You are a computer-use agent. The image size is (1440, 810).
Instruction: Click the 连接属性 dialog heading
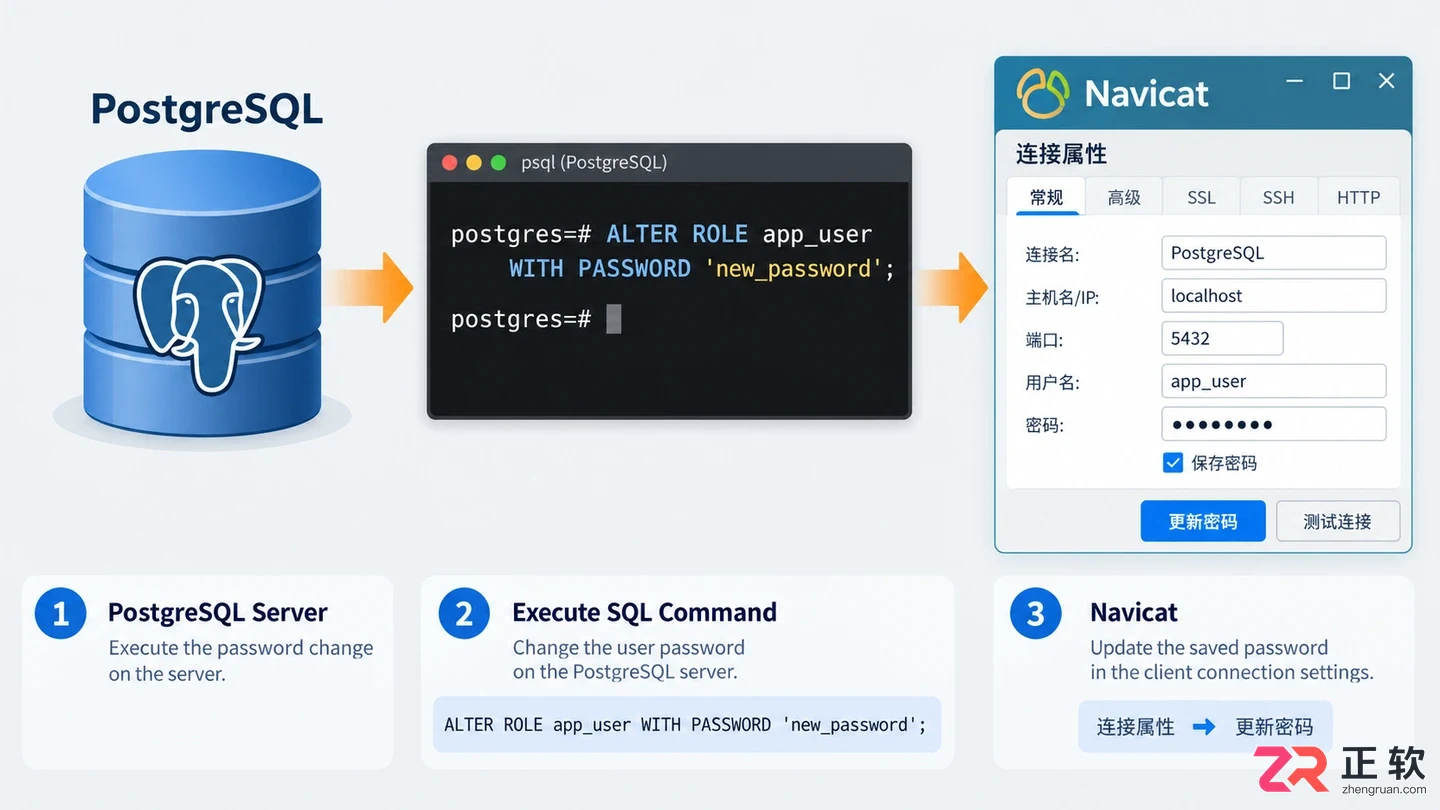1061,154
